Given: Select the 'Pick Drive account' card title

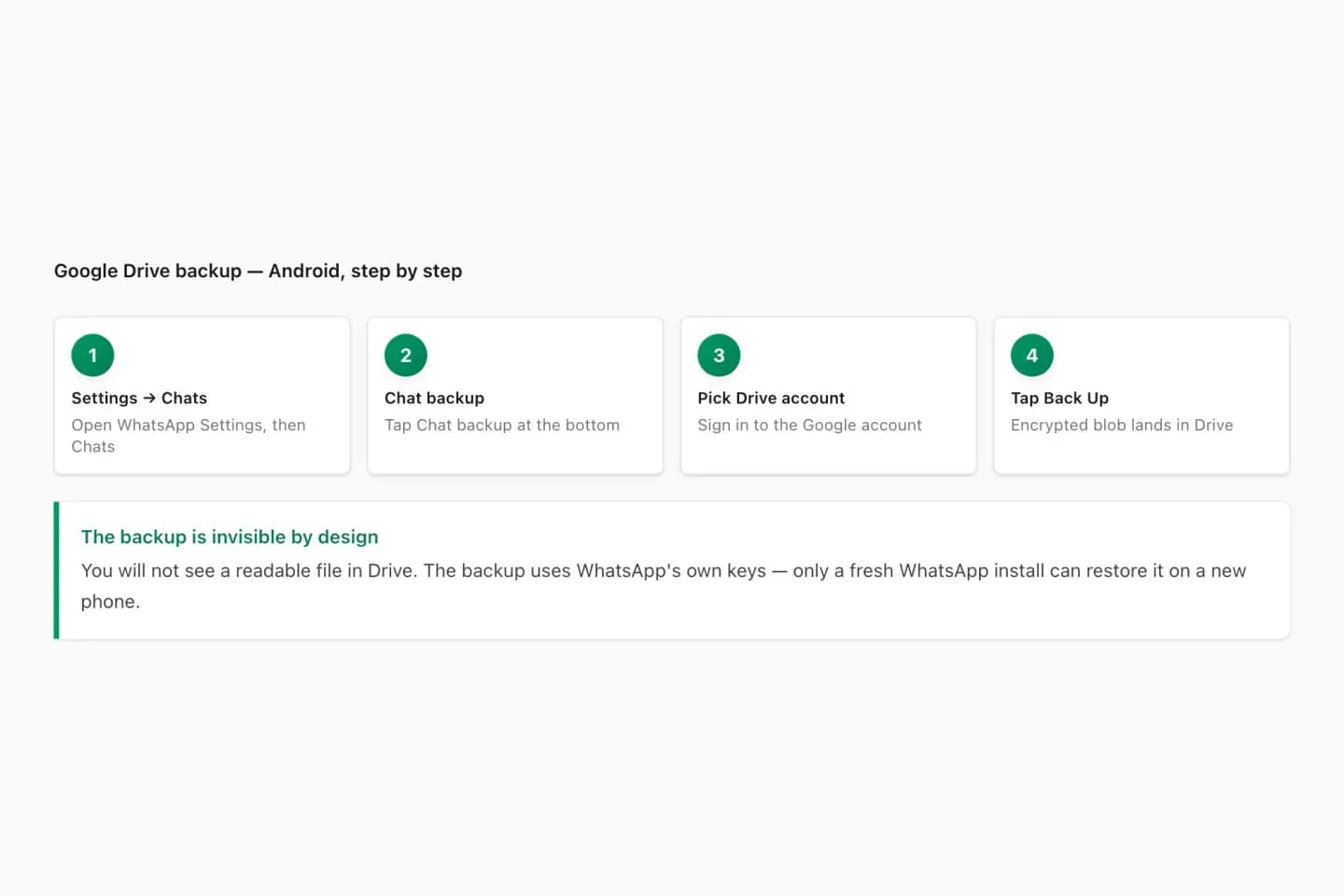Looking at the screenshot, I should 771,398.
